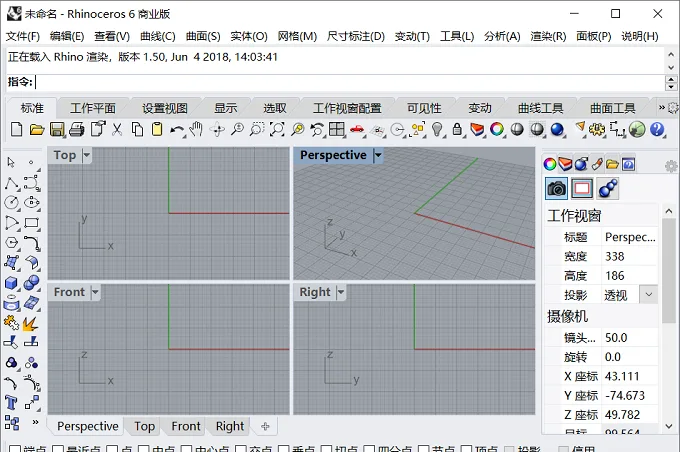Undo with the curved arrow icon
This screenshot has height=452, width=680.
(177, 129)
